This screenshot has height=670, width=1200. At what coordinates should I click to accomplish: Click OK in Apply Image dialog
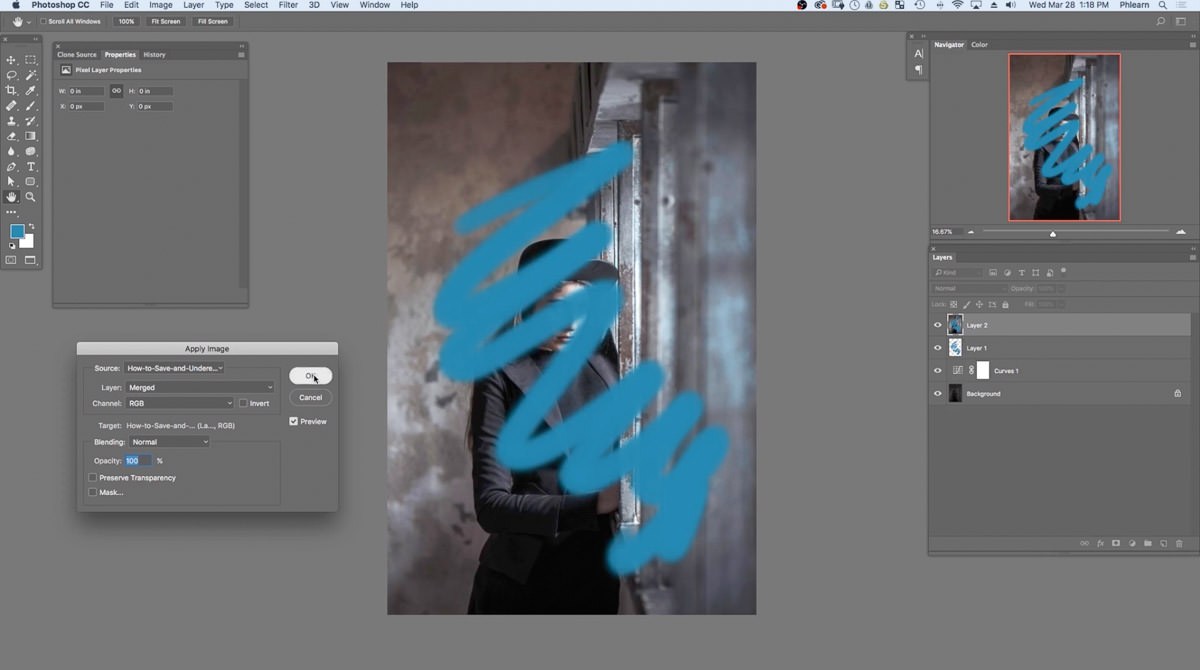point(310,376)
